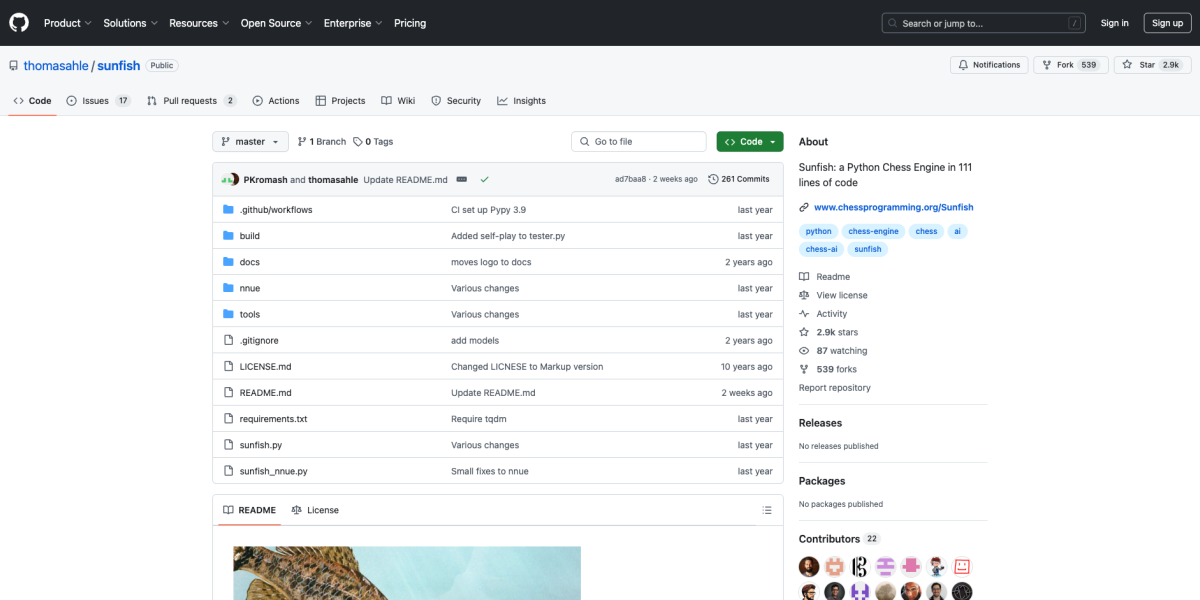Open the chessprogramming.org Sunfish link
1200x600 pixels.
click(893, 207)
